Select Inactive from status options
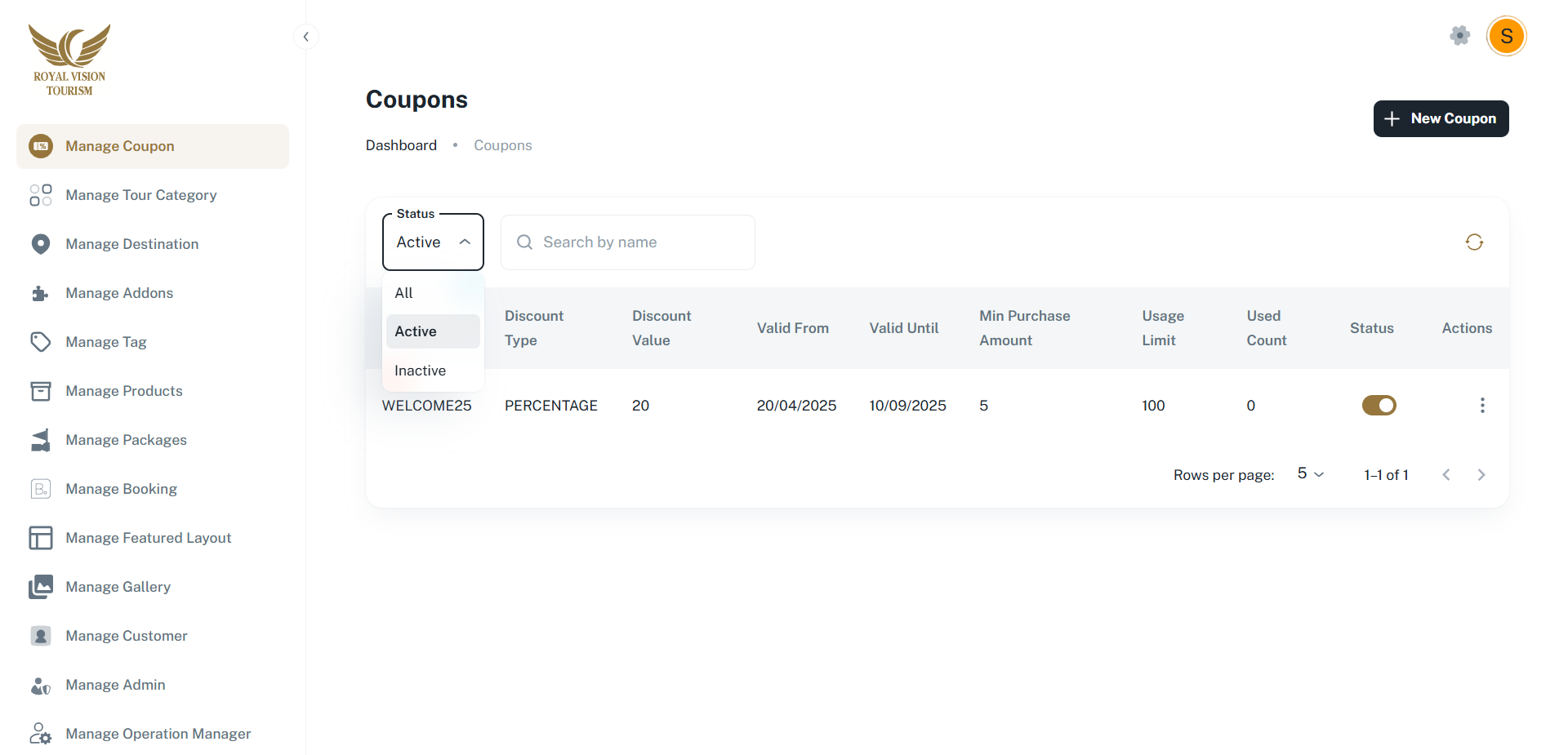The image size is (1568, 755). (x=420, y=371)
